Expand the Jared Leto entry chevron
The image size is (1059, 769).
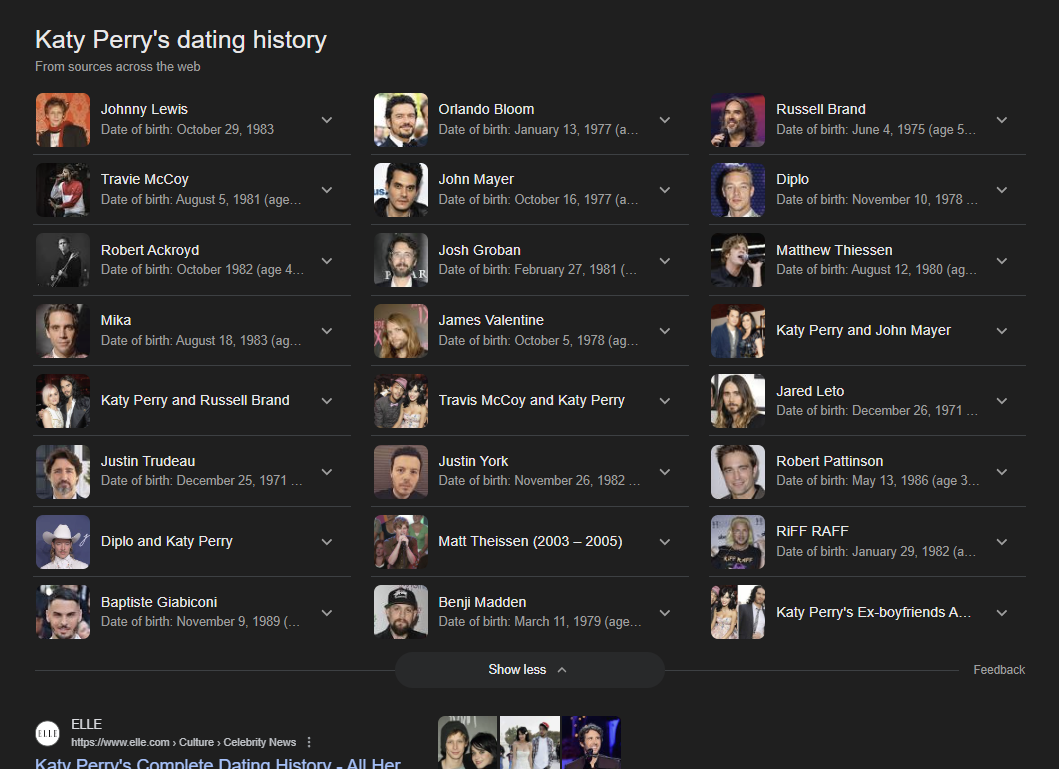[x=1002, y=401]
